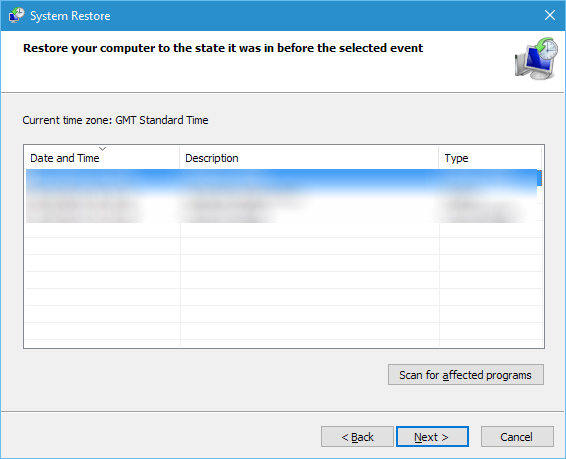The height and width of the screenshot is (459, 566).
Task: Sort by the Type column header
Action: [490, 158]
